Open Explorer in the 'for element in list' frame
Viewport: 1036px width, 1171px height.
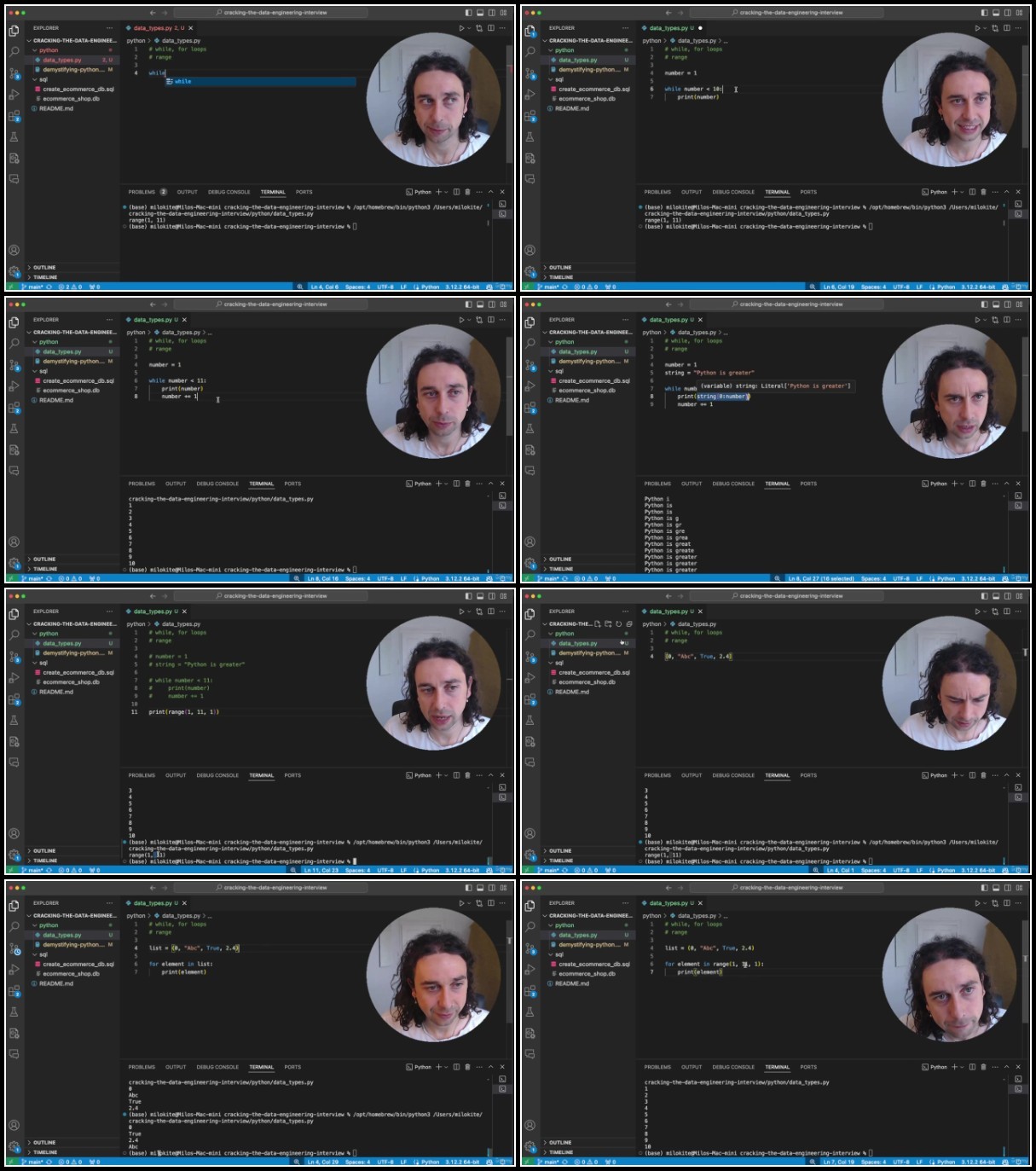[14, 906]
